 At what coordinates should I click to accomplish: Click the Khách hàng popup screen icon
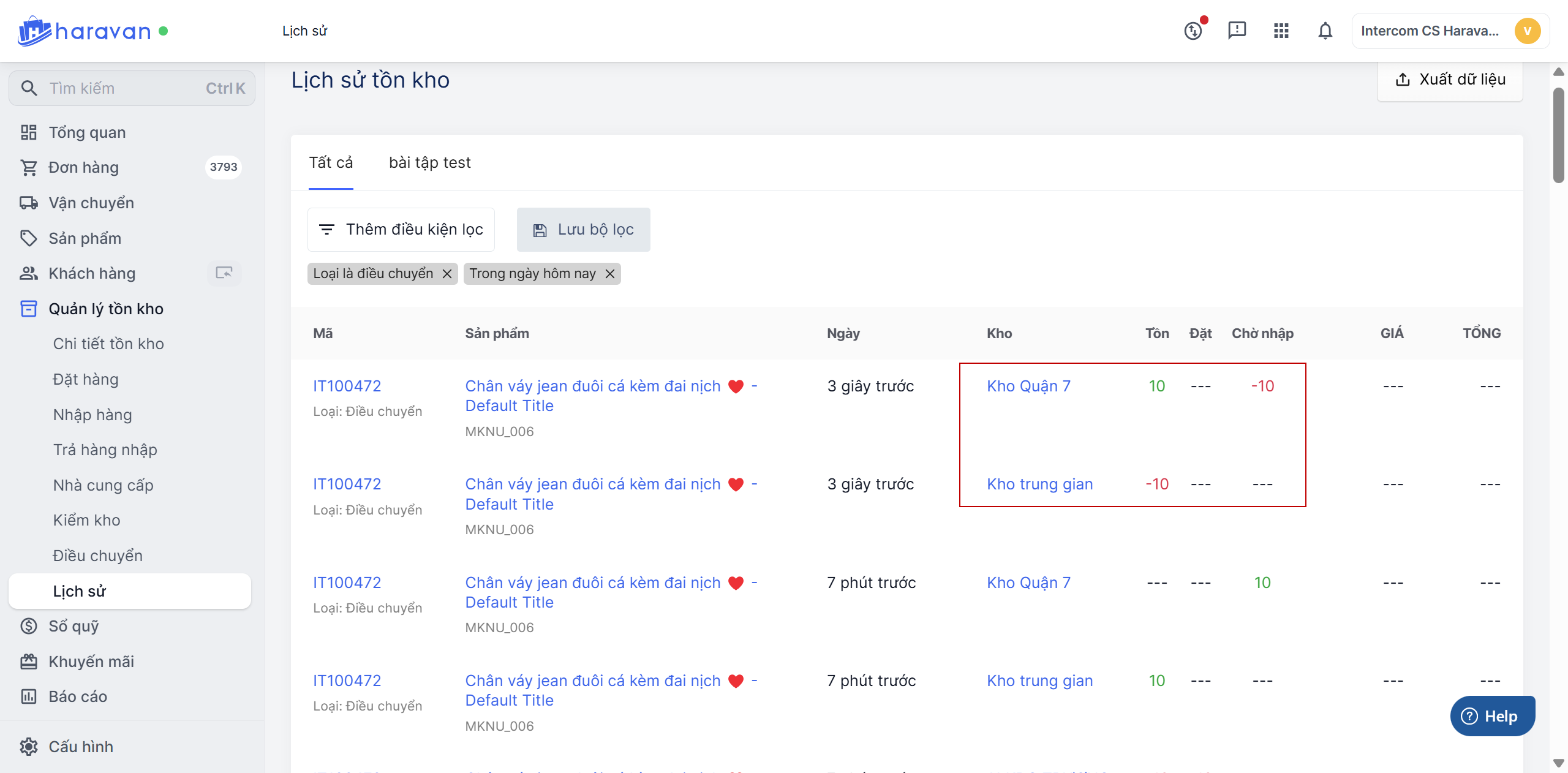(x=224, y=273)
